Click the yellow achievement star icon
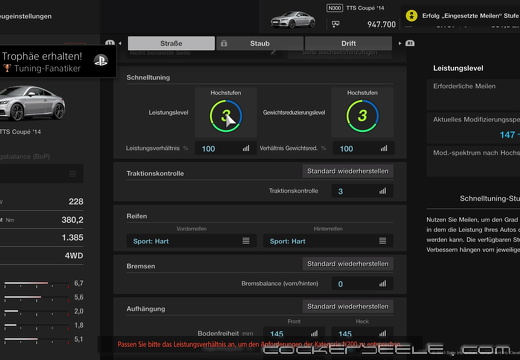The image size is (520, 360). click(x=412, y=16)
